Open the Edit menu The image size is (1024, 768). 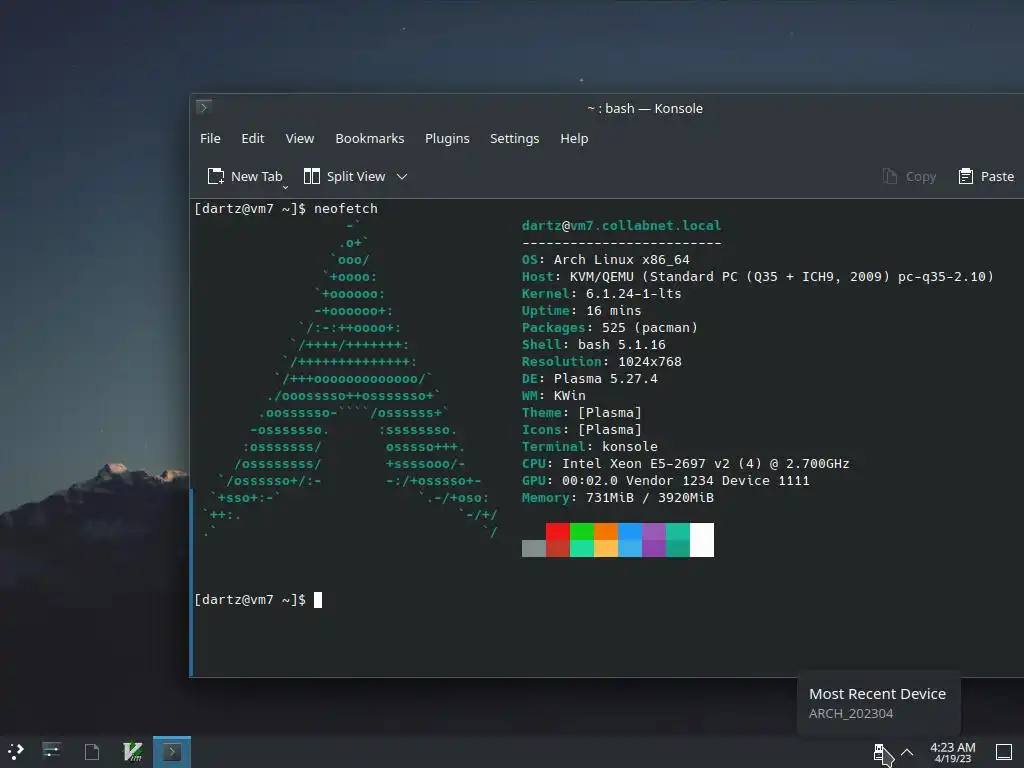tap(253, 138)
